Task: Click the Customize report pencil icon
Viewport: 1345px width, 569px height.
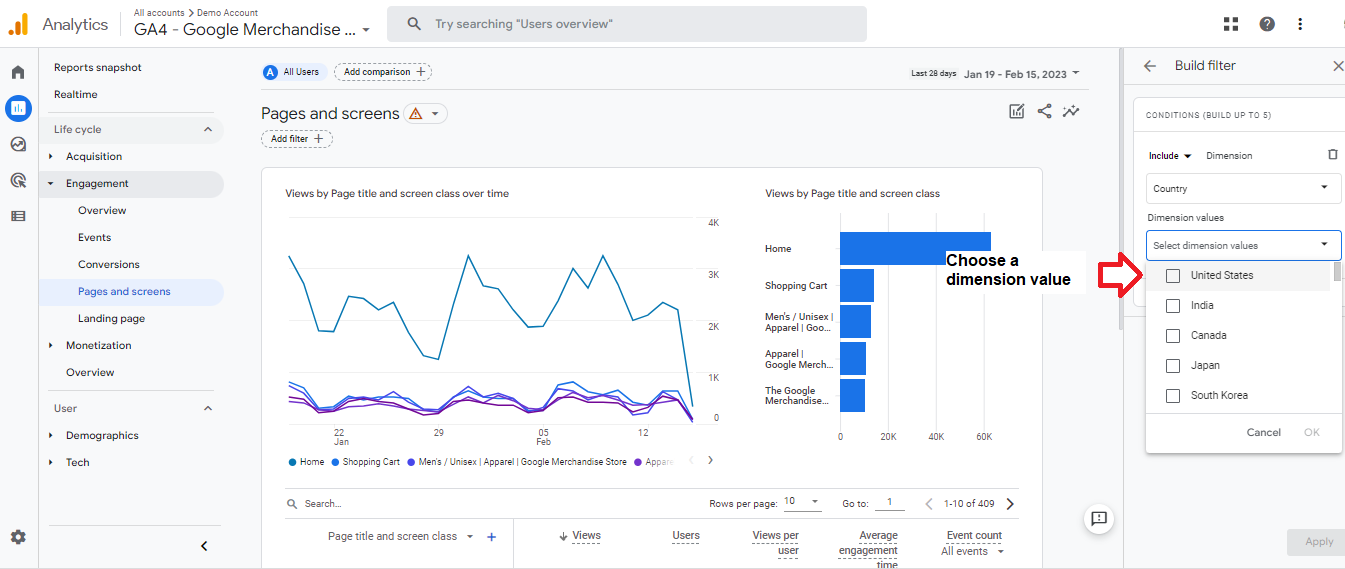Action: coord(1017,111)
